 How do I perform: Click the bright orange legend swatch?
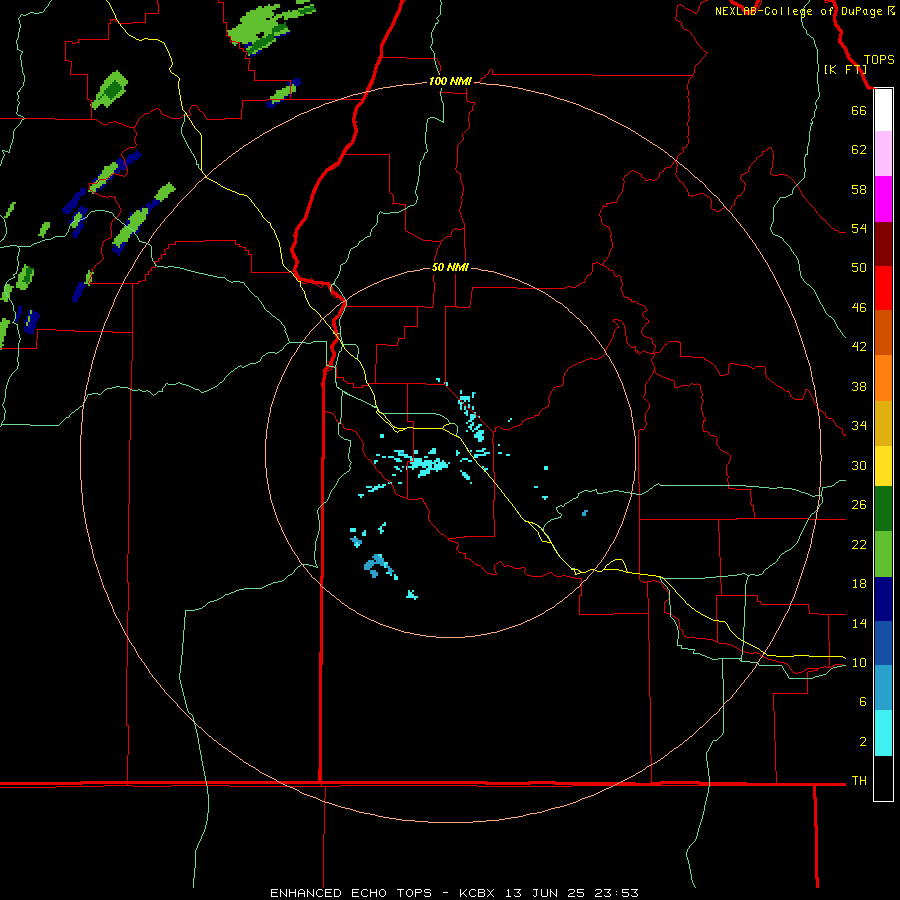[883, 378]
